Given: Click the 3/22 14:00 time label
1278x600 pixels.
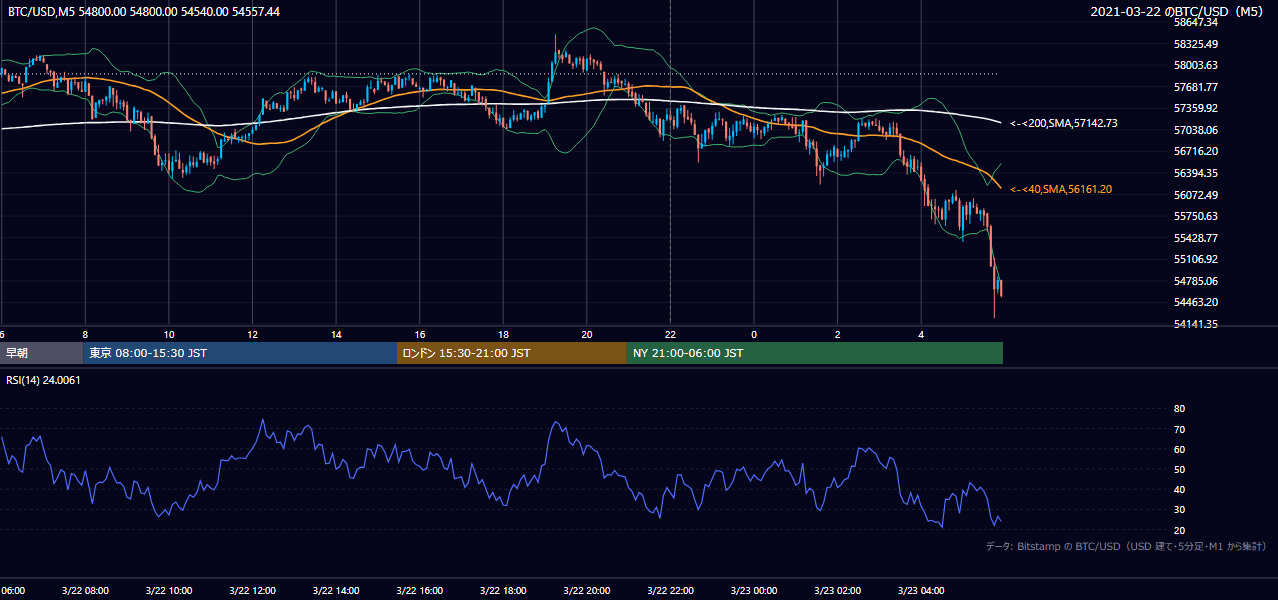Looking at the screenshot, I should (336, 590).
